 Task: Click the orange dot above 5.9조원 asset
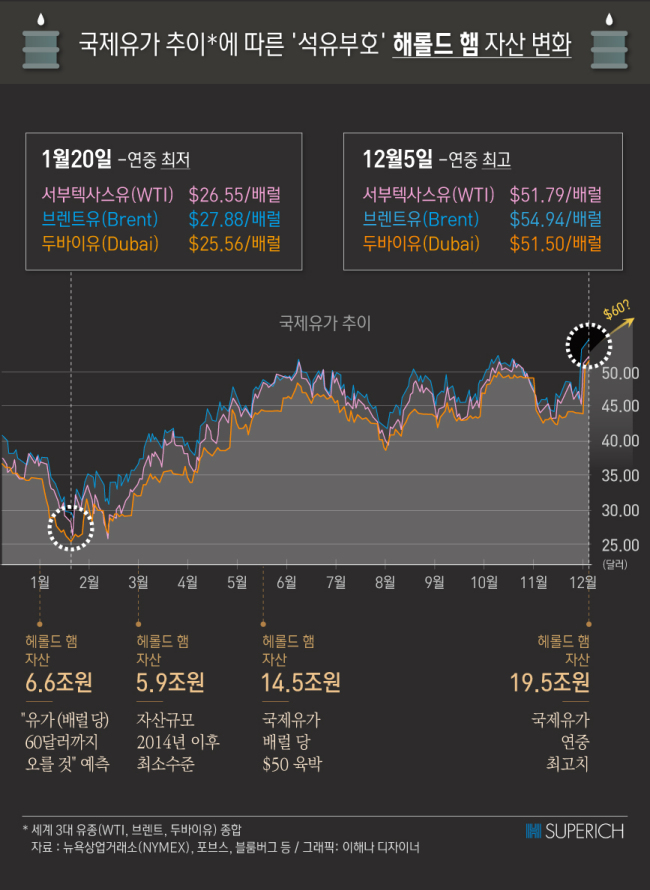139,624
